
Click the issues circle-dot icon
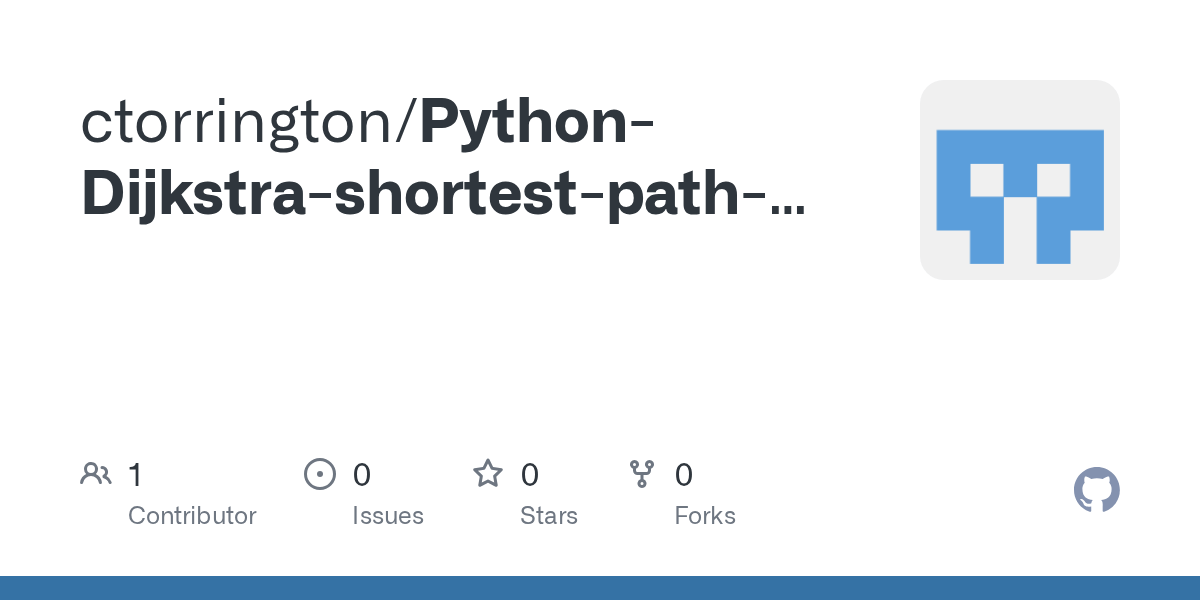click(x=319, y=473)
